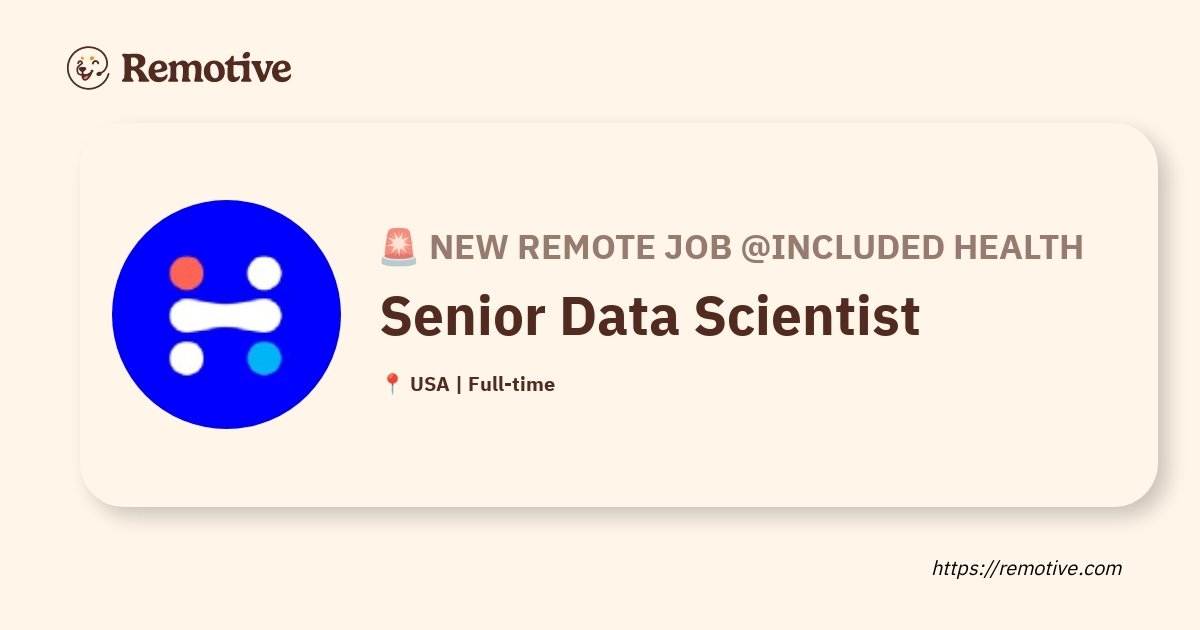Image resolution: width=1200 pixels, height=630 pixels.
Task: Select the USA location text
Action: [x=430, y=384]
